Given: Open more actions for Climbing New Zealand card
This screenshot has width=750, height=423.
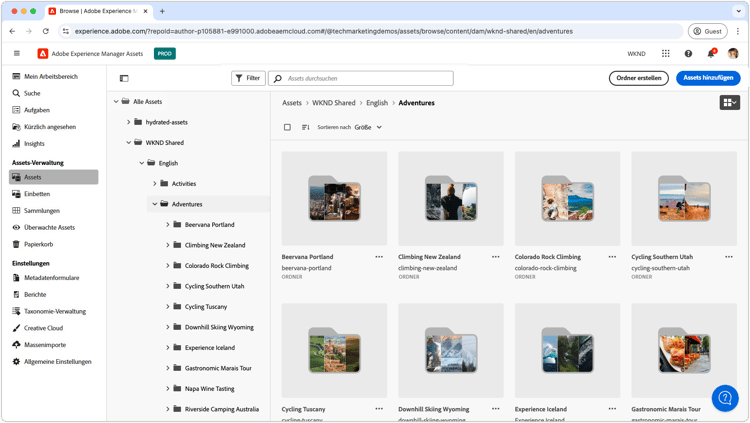Looking at the screenshot, I should tap(496, 257).
